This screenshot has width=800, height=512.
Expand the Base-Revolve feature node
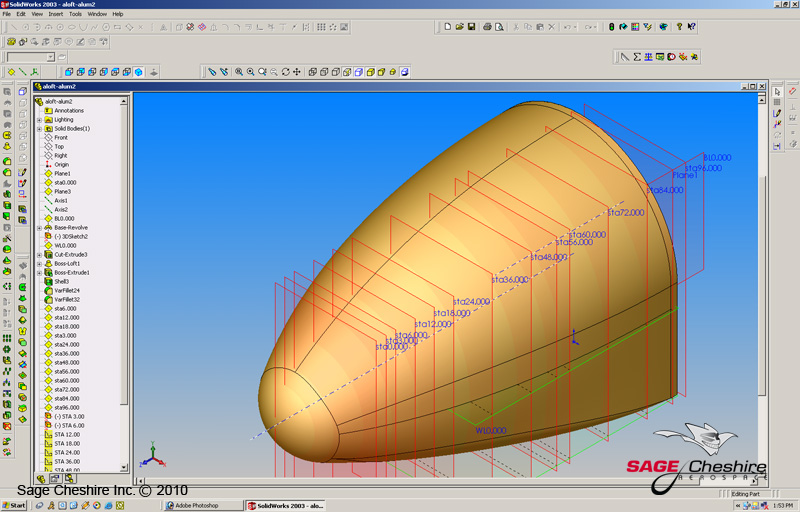[39, 228]
